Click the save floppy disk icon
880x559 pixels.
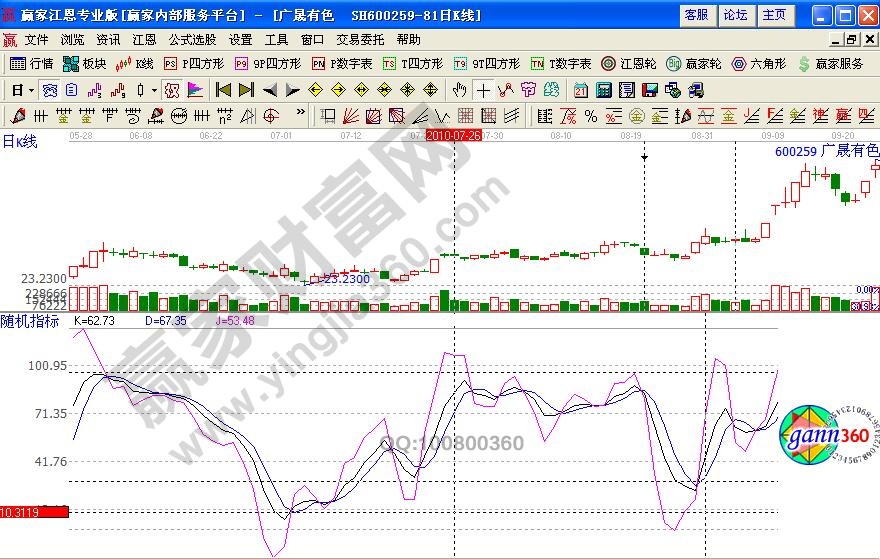point(647,90)
